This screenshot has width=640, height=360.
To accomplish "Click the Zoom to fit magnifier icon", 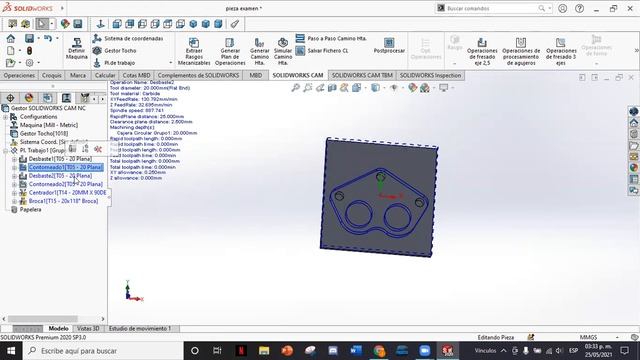I will [x=296, y=88].
